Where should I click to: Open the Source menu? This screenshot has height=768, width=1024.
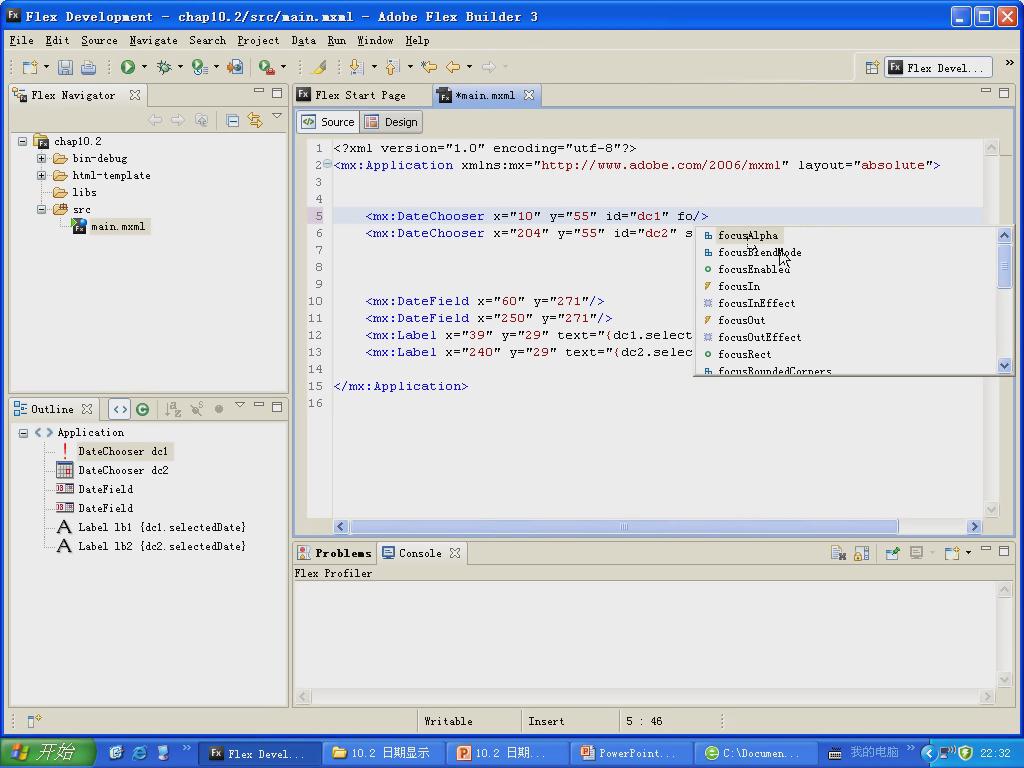pyautogui.click(x=99, y=40)
